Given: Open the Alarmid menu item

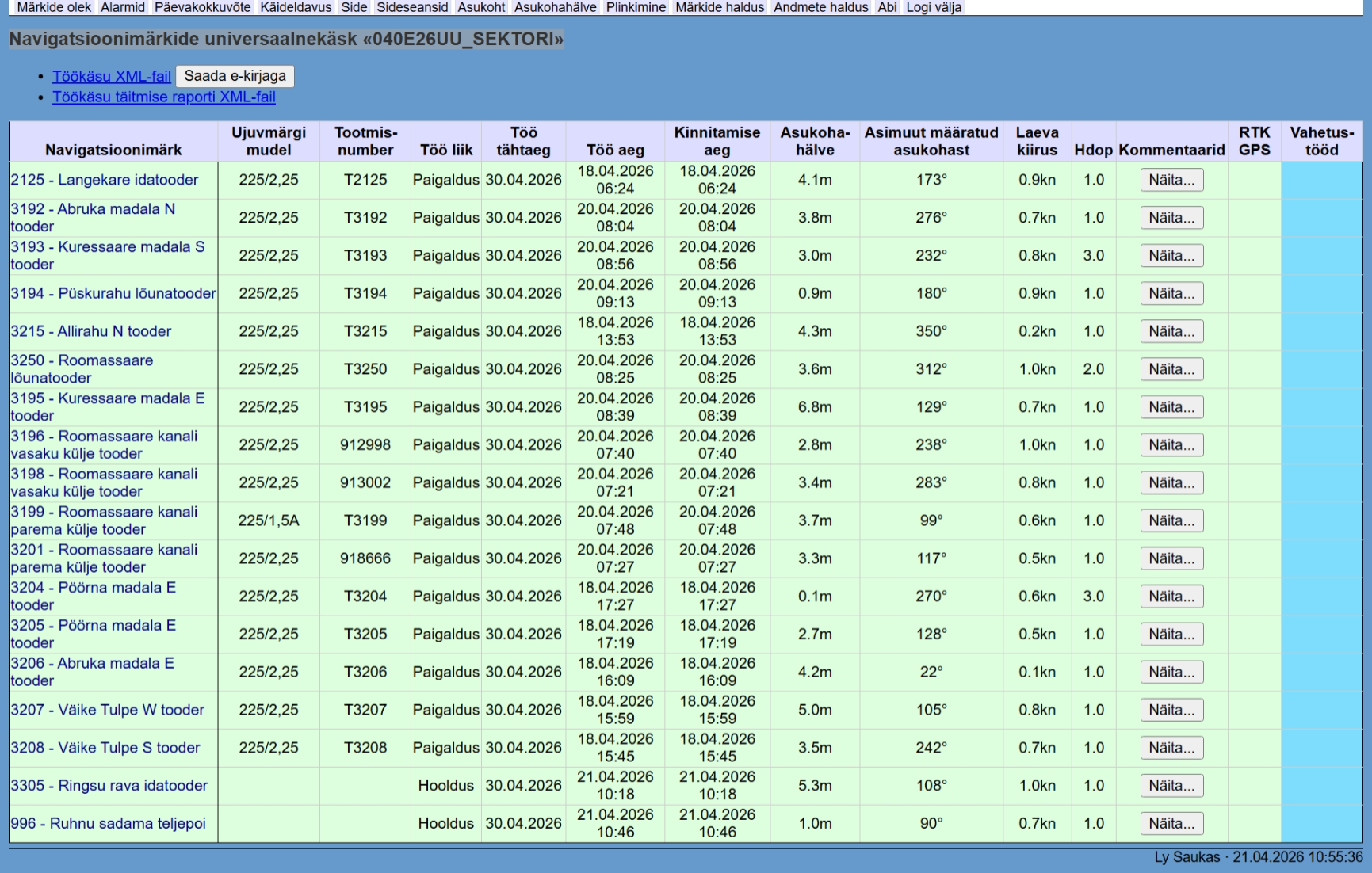Looking at the screenshot, I should pyautogui.click(x=123, y=7).
